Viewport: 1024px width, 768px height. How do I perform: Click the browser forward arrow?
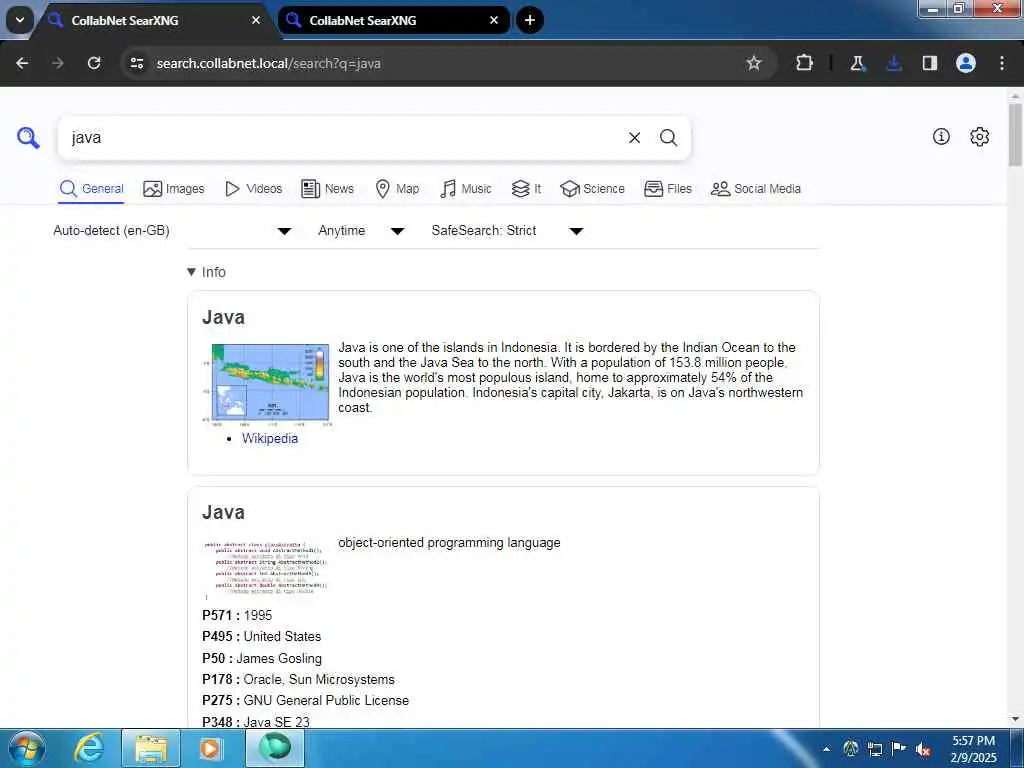(57, 63)
